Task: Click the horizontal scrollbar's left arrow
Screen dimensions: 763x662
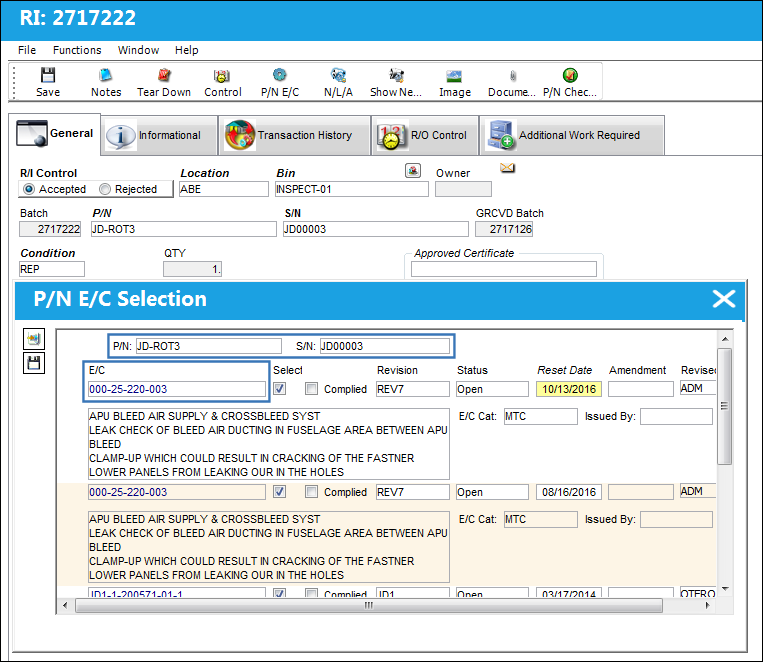Action: point(65,606)
